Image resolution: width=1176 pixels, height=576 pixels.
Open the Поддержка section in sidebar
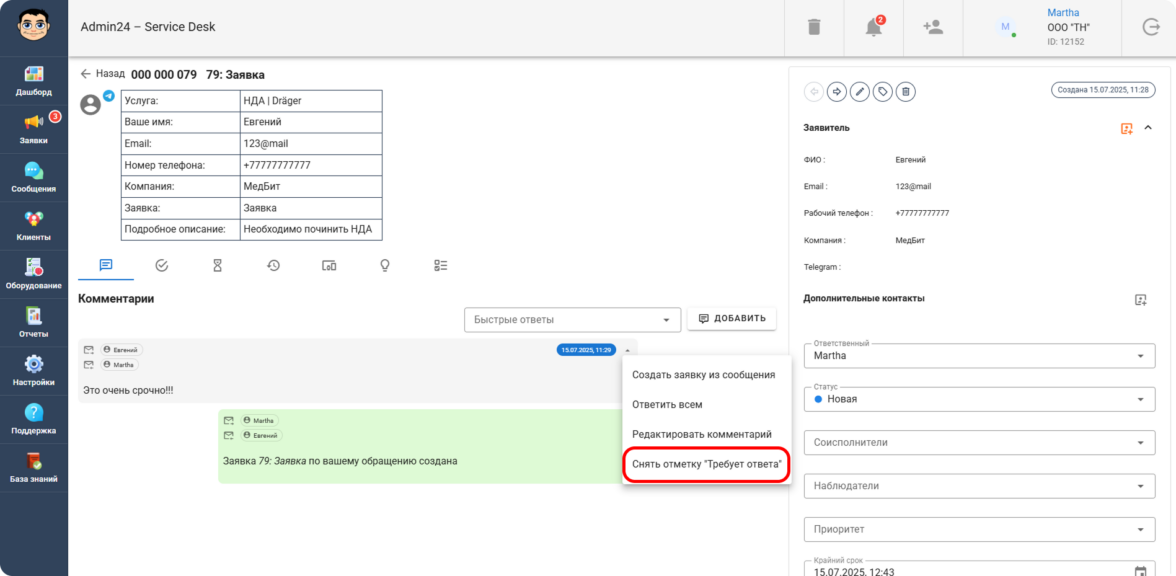[x=34, y=419]
